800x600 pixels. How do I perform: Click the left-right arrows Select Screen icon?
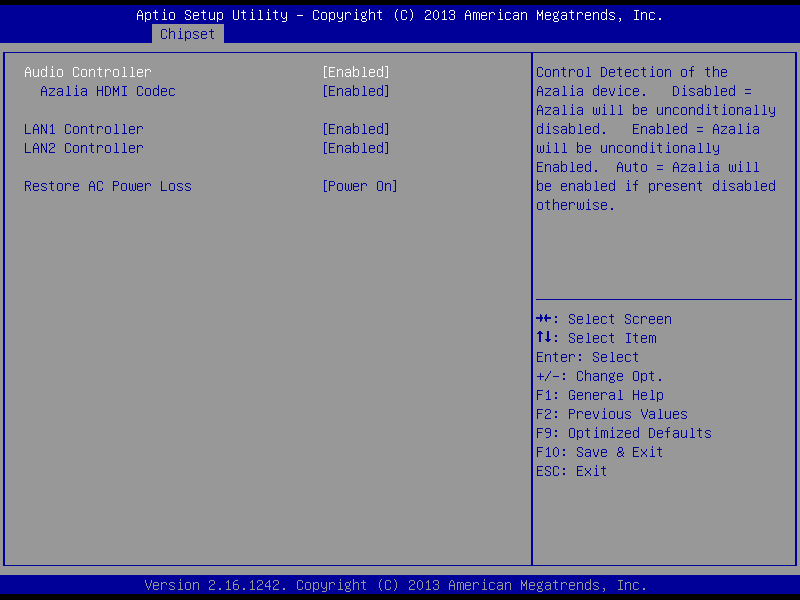(x=544, y=319)
